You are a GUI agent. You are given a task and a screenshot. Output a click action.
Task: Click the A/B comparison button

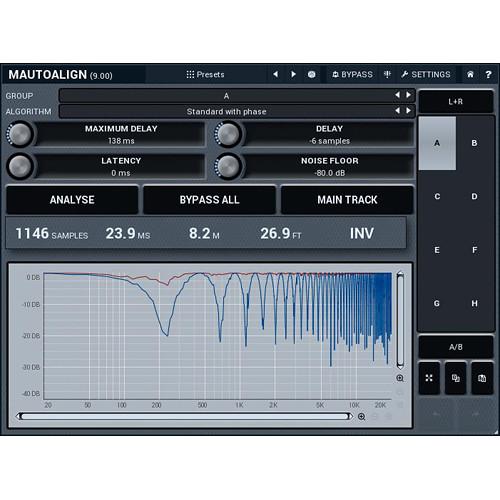coord(456,347)
